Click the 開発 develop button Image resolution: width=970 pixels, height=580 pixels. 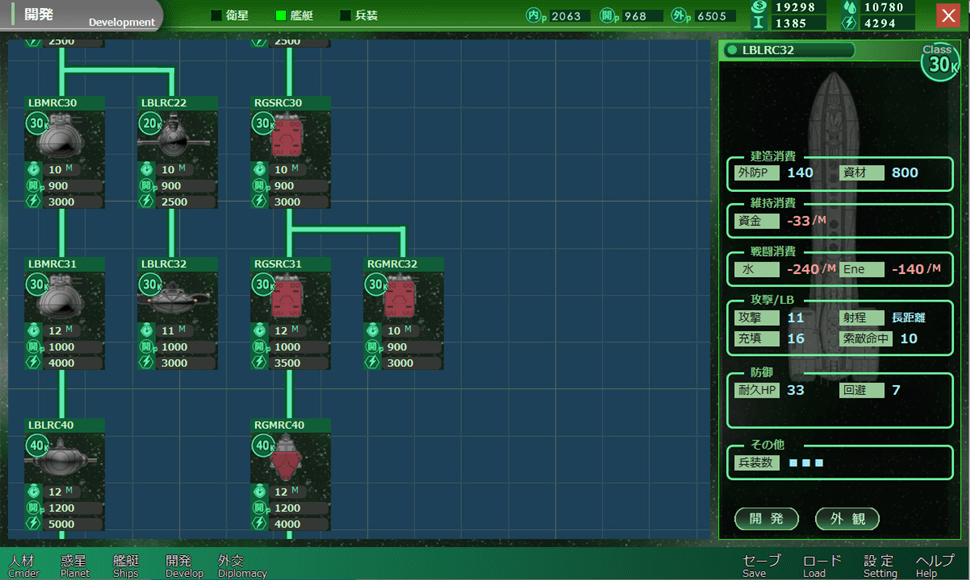pyautogui.click(x=766, y=519)
